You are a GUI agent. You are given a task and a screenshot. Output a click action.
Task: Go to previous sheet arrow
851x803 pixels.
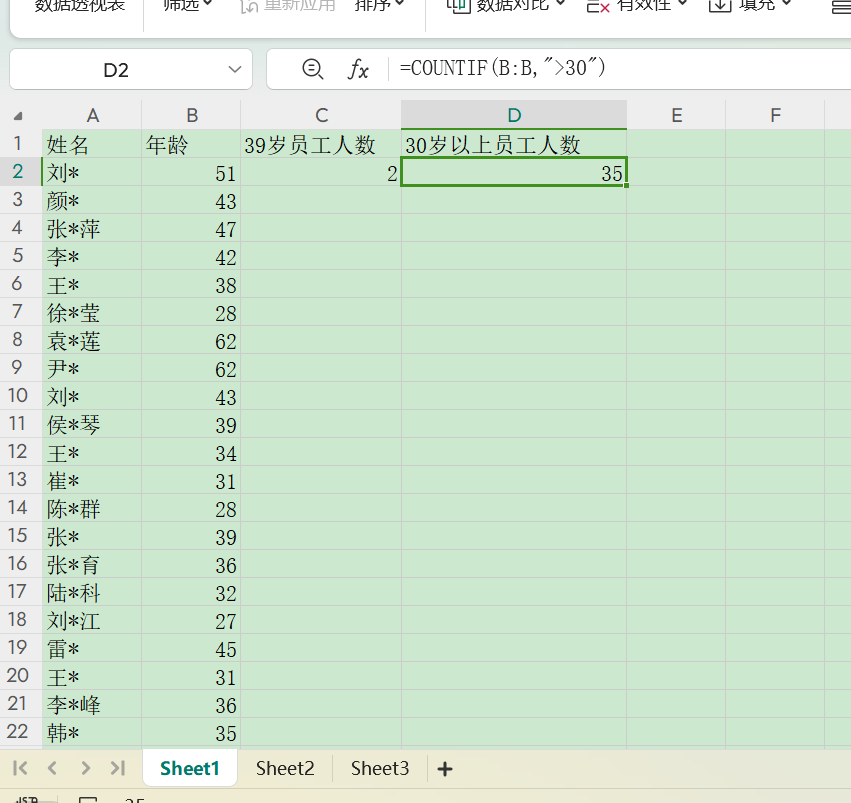(52, 768)
